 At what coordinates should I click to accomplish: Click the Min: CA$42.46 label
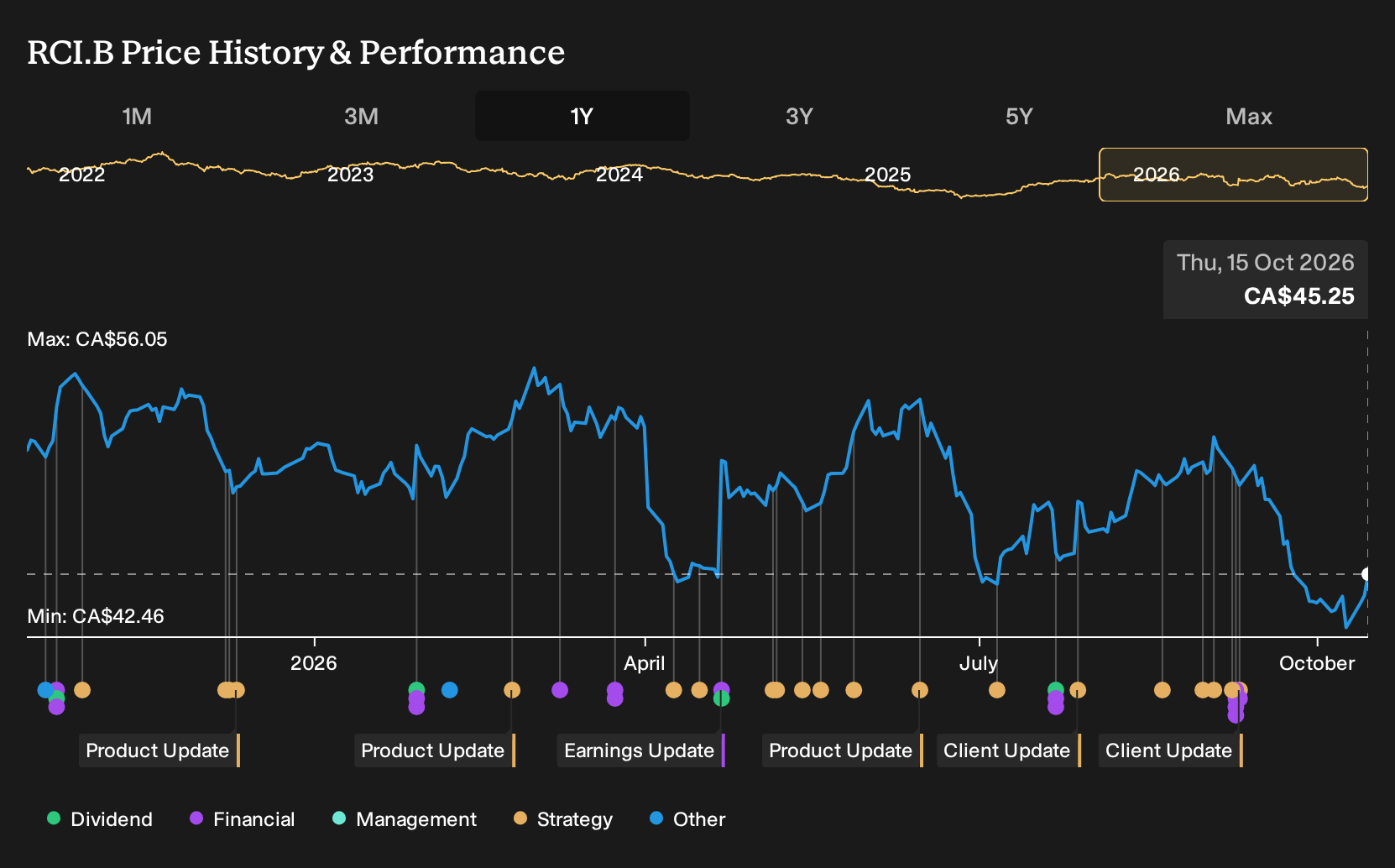pyautogui.click(x=96, y=616)
